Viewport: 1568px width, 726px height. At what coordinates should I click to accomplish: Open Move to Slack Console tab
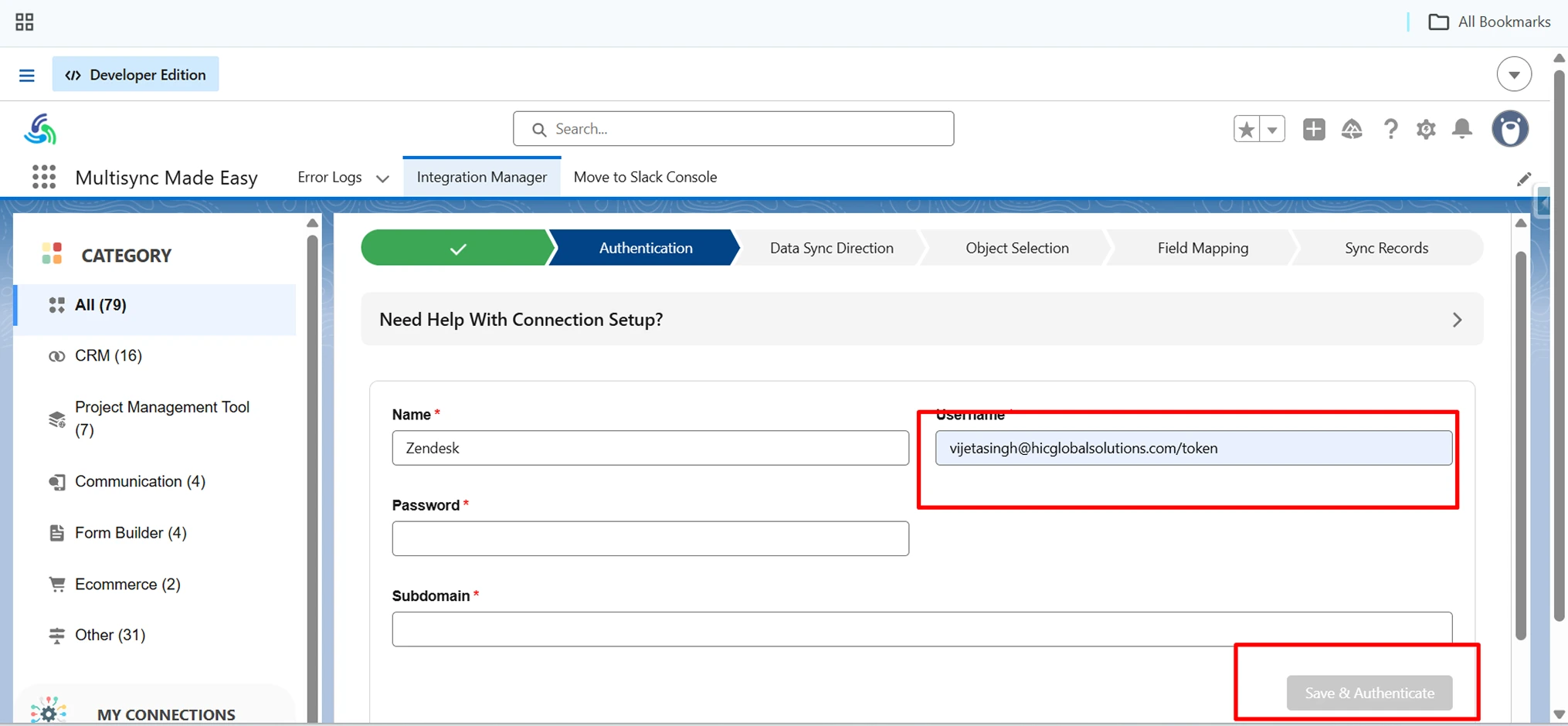click(645, 177)
